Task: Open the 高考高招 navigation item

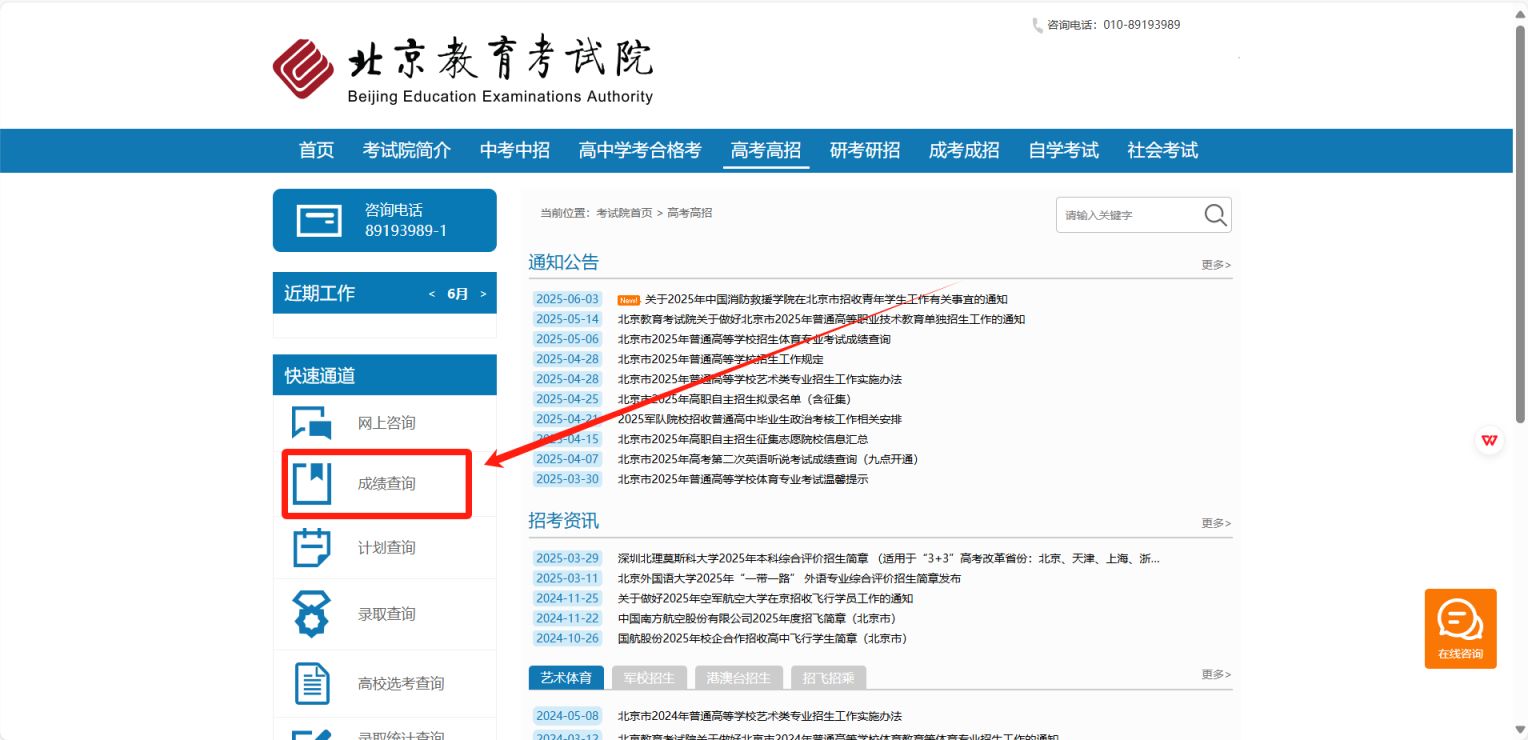Action: [x=766, y=150]
